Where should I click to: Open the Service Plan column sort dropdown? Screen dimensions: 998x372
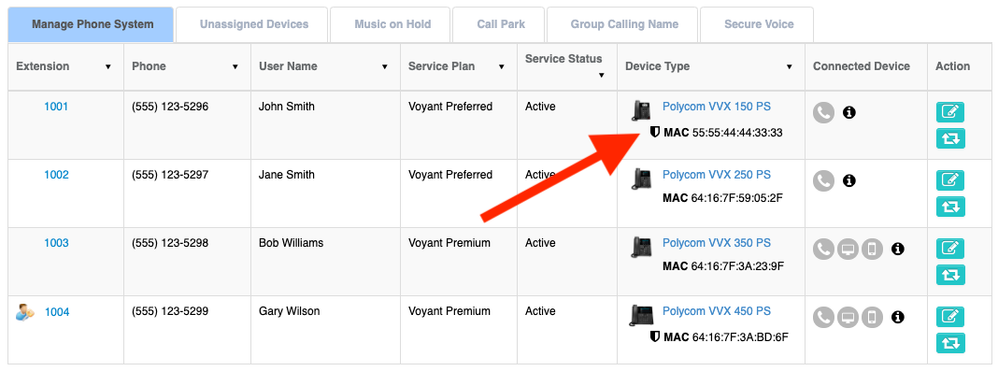502,67
